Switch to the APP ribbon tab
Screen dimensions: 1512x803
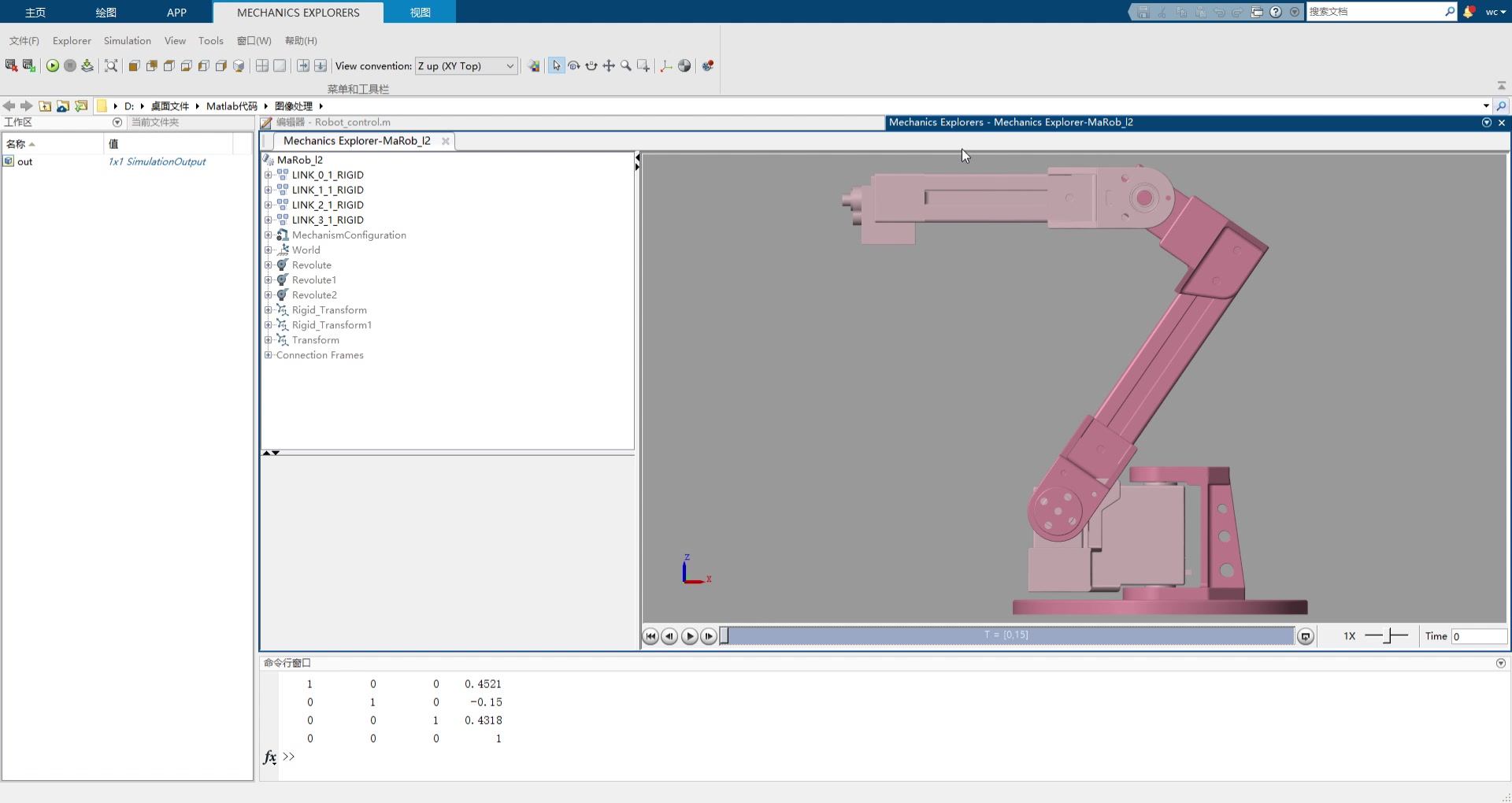click(x=176, y=13)
